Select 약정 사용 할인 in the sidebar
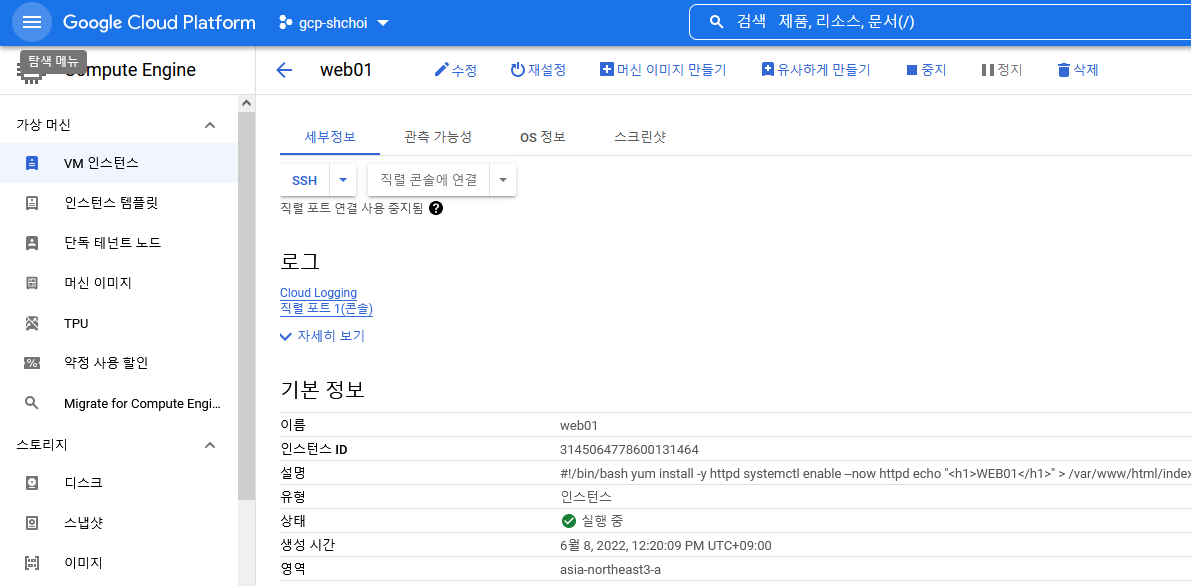The image size is (1191, 586). pyautogui.click(x=118, y=363)
